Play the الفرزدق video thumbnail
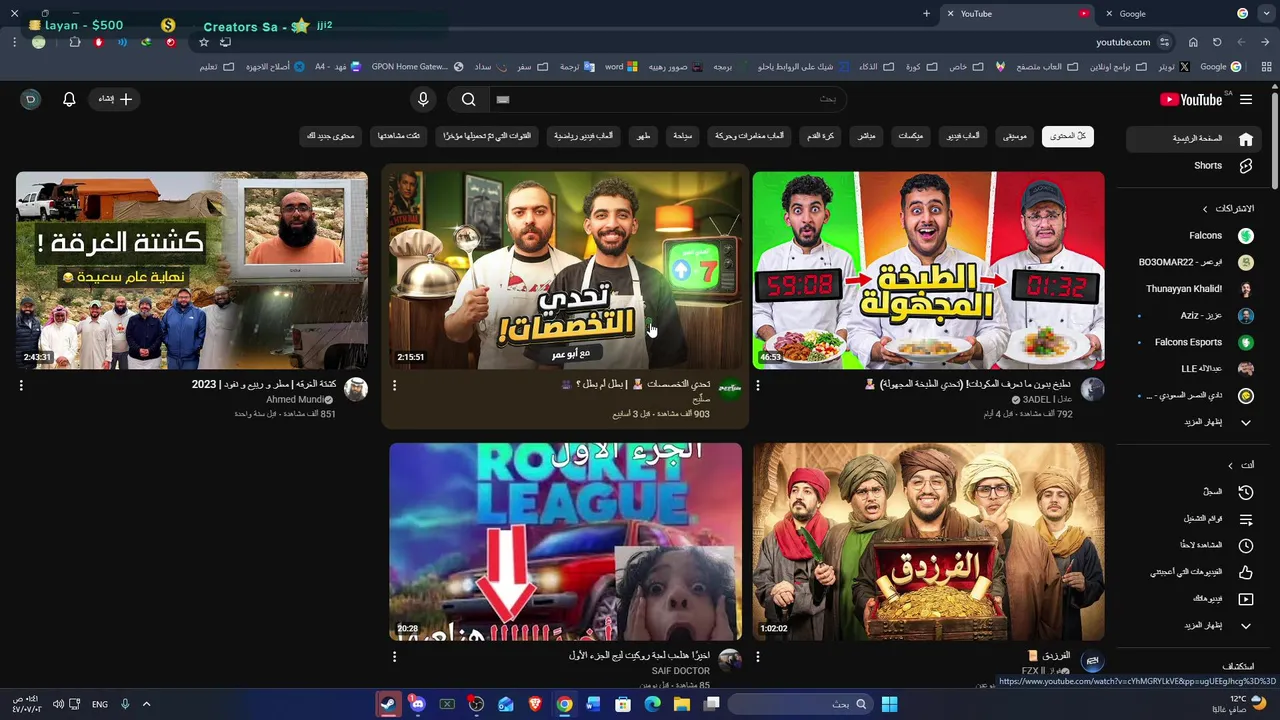1280x720 pixels. 928,541
